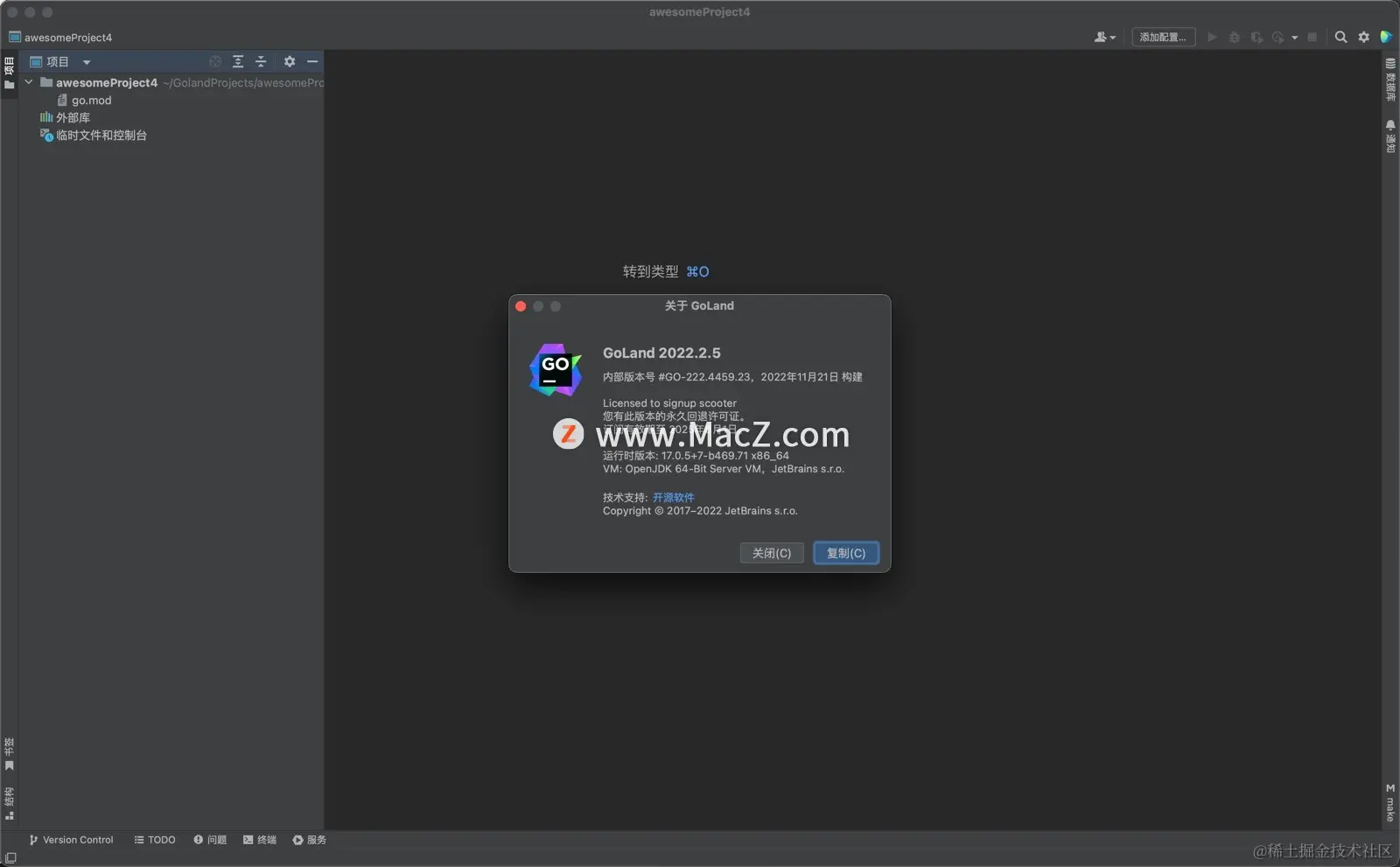Viewport: 1400px width, 867px height.
Task: Open the code-with-me user dropdown
Action: [x=1105, y=37]
